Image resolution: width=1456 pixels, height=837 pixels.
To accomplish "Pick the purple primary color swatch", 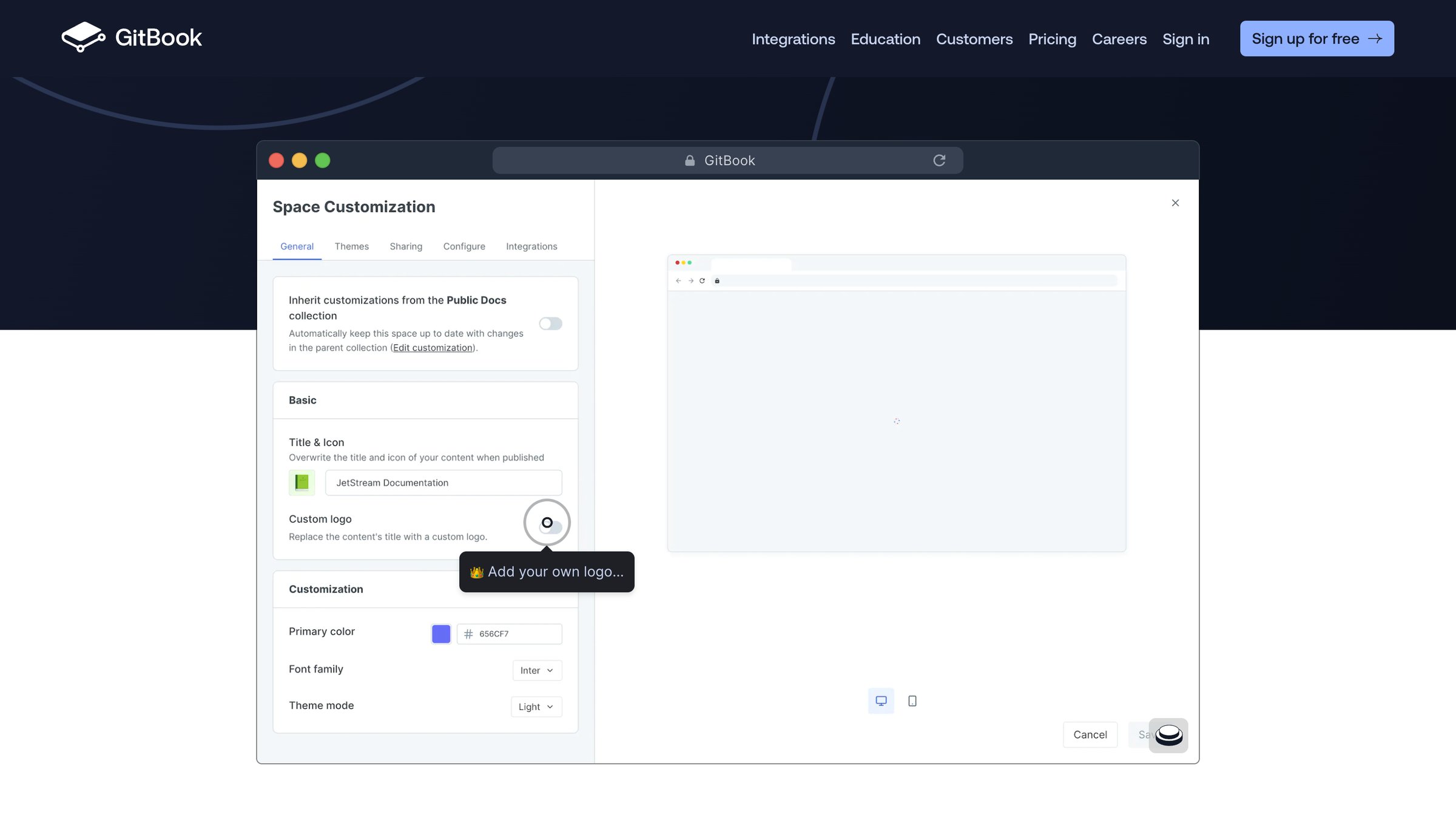I will 441,634.
